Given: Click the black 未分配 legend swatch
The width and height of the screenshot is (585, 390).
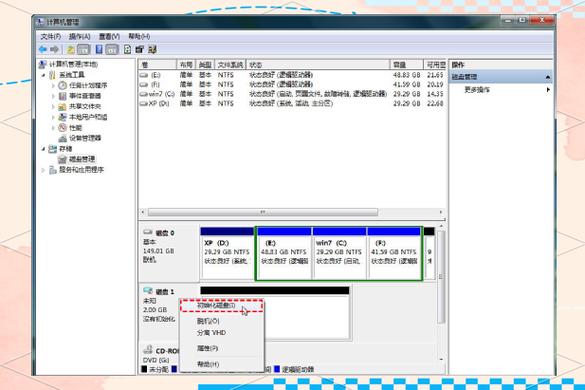Looking at the screenshot, I should (144, 369).
